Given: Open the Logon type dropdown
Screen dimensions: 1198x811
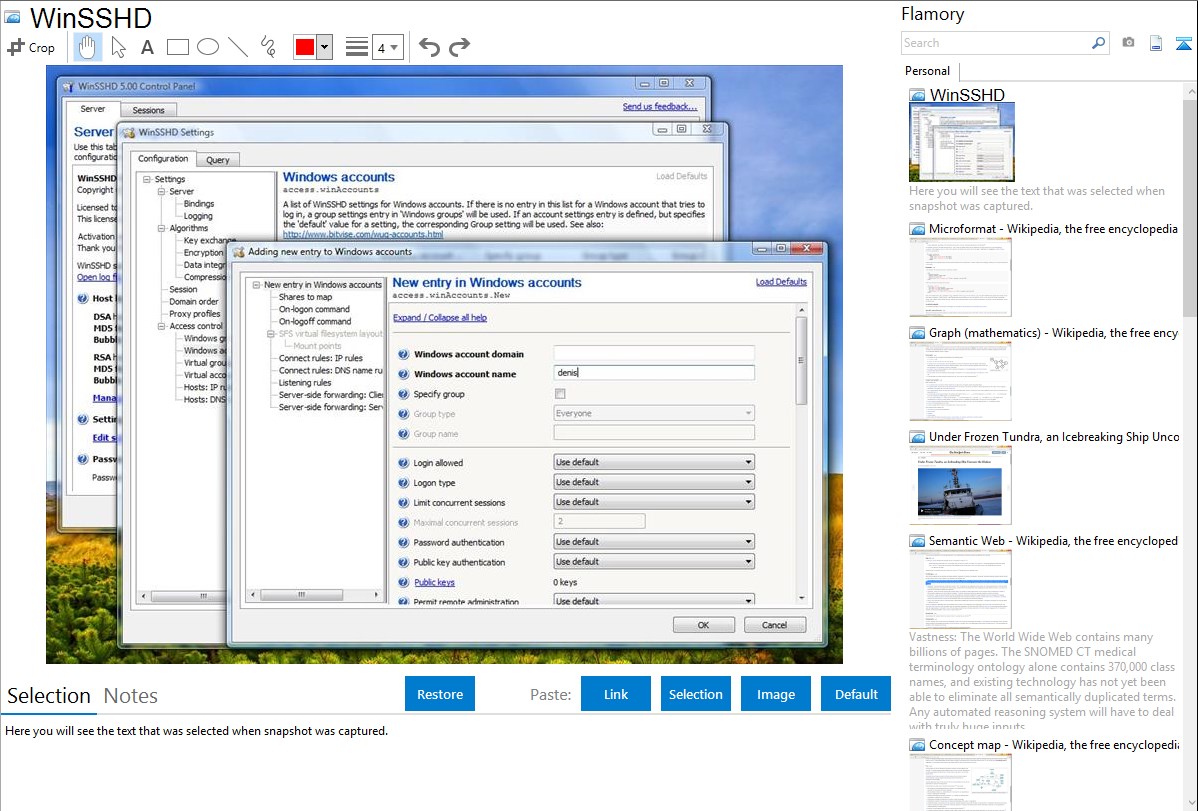Looking at the screenshot, I should (654, 482).
